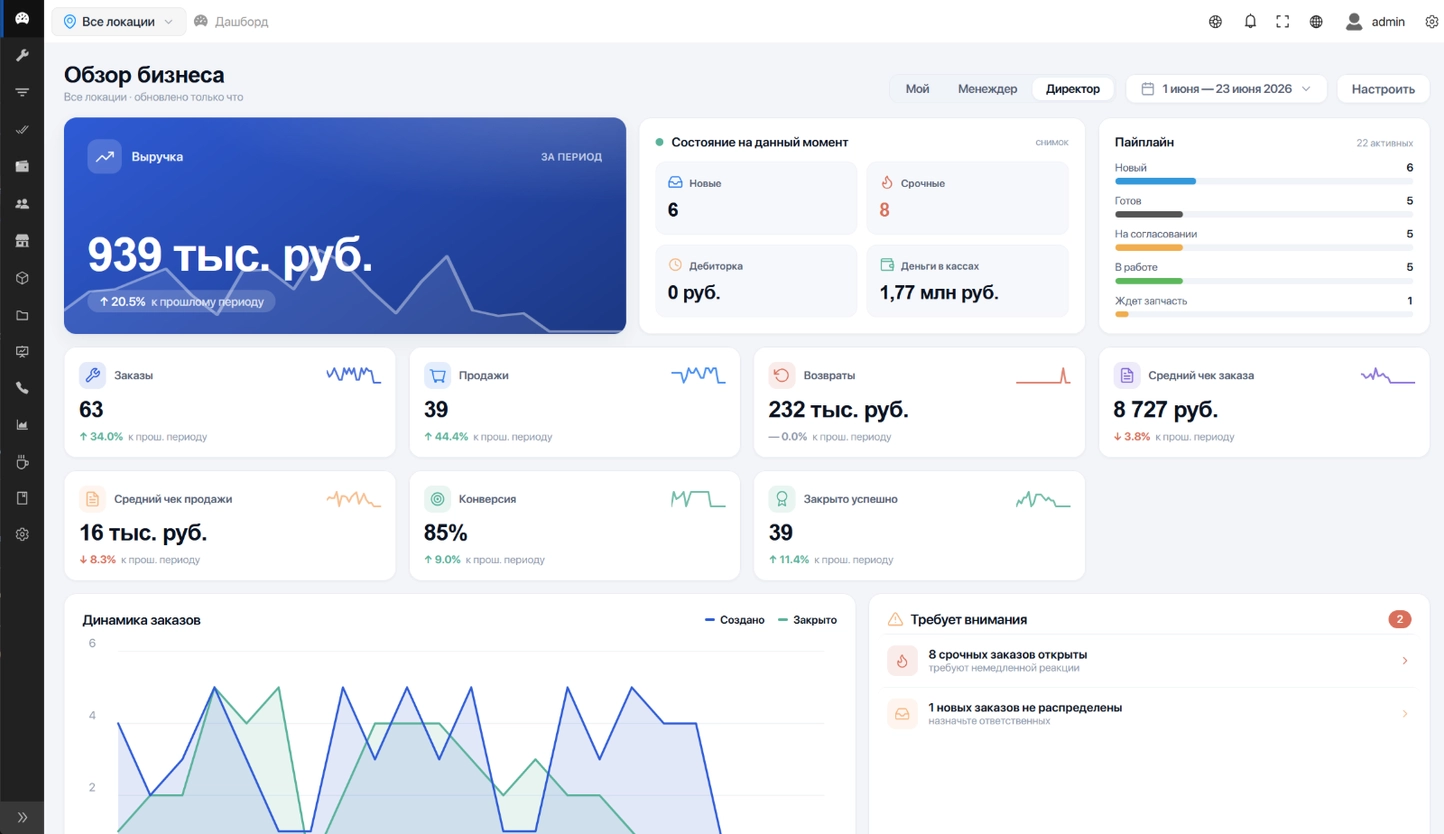Toggle the Создано series in the chart legend
Viewport: 1444px width, 834px height.
734,620
